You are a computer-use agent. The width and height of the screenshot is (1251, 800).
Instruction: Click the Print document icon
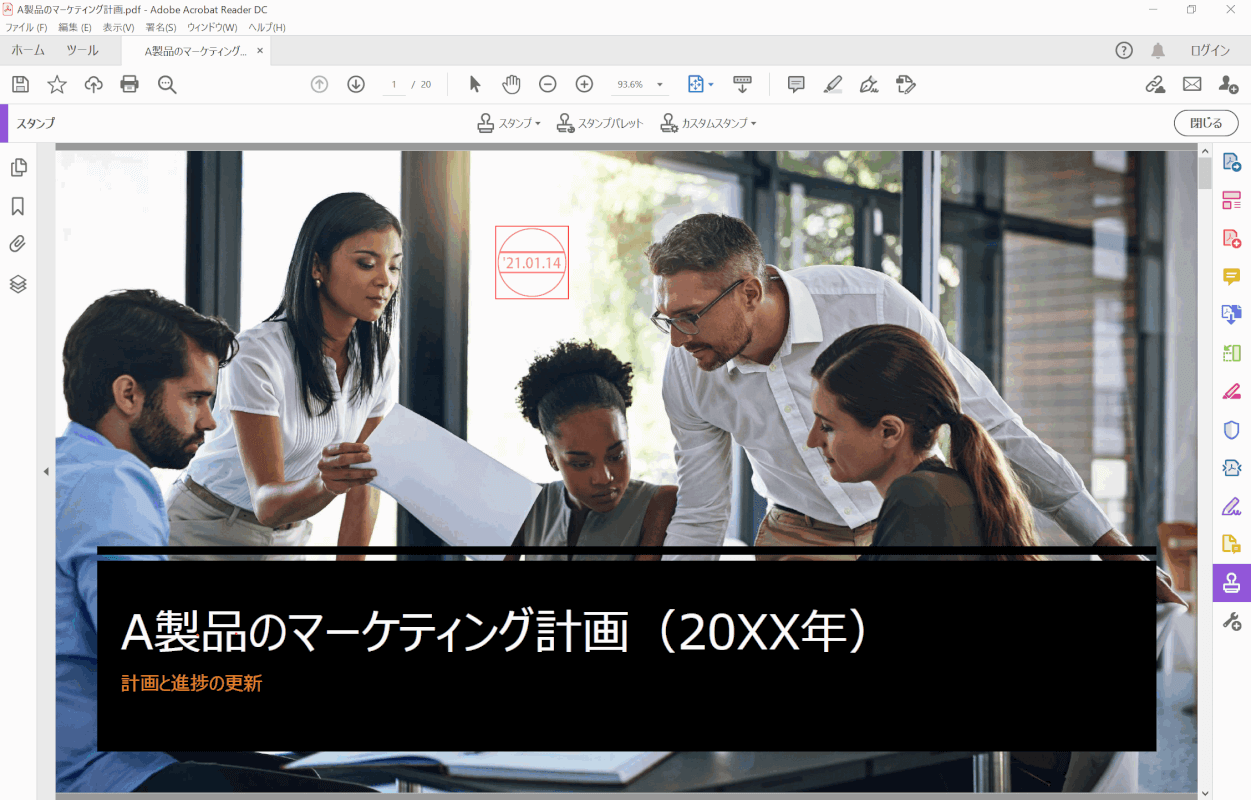coord(130,85)
